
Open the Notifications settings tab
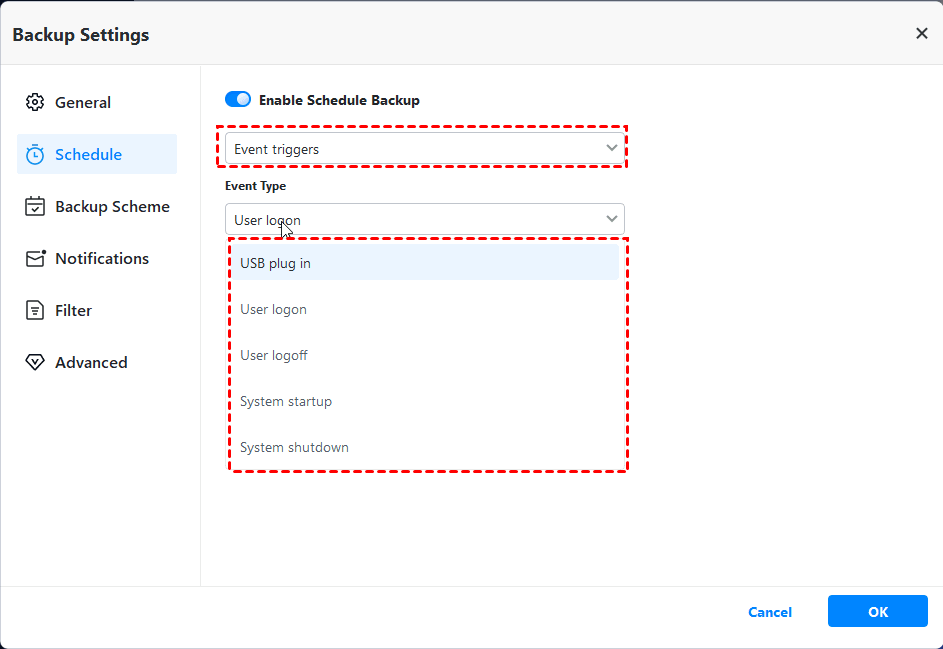pyautogui.click(x=102, y=258)
